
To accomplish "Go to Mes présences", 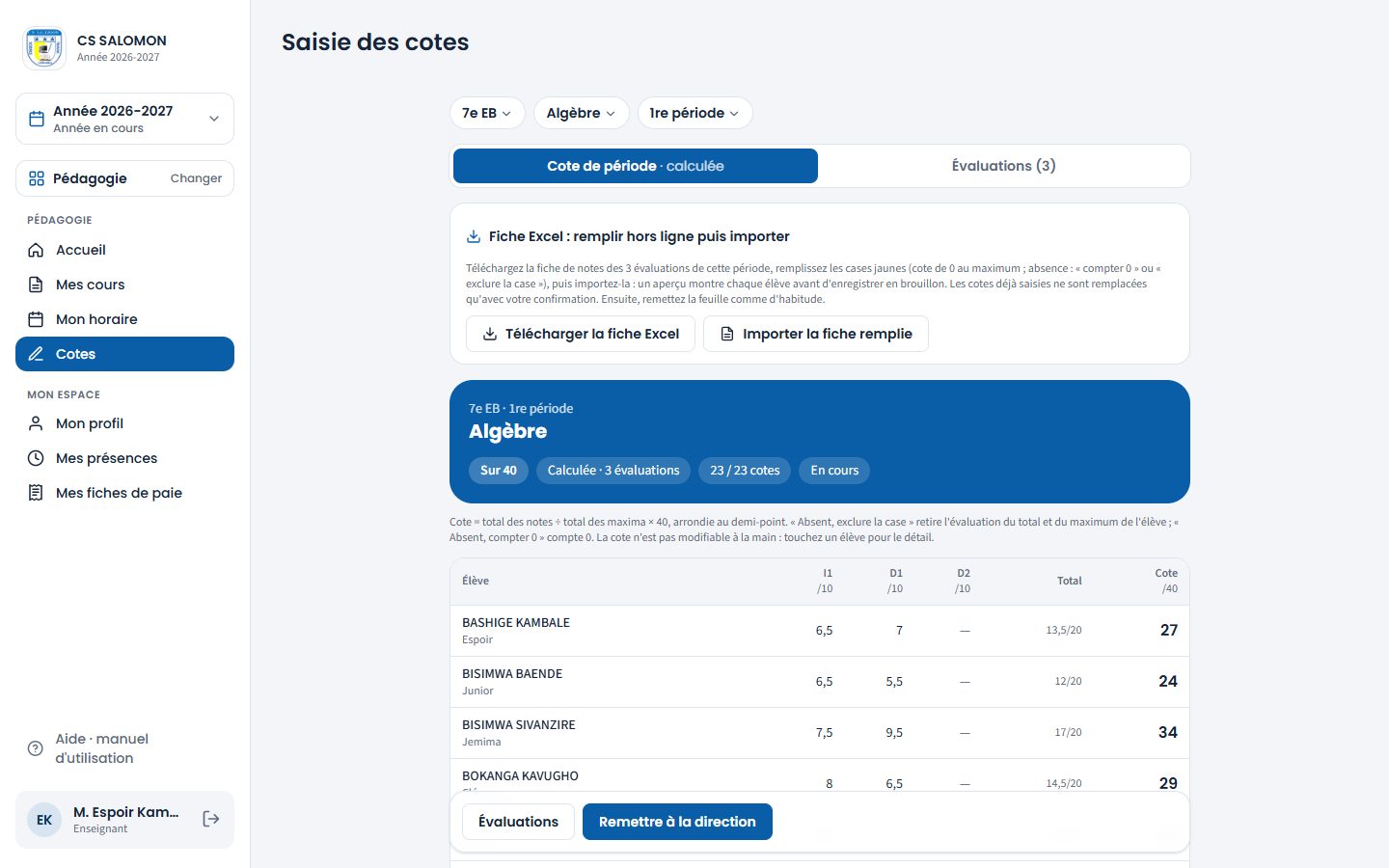I will point(124,458).
